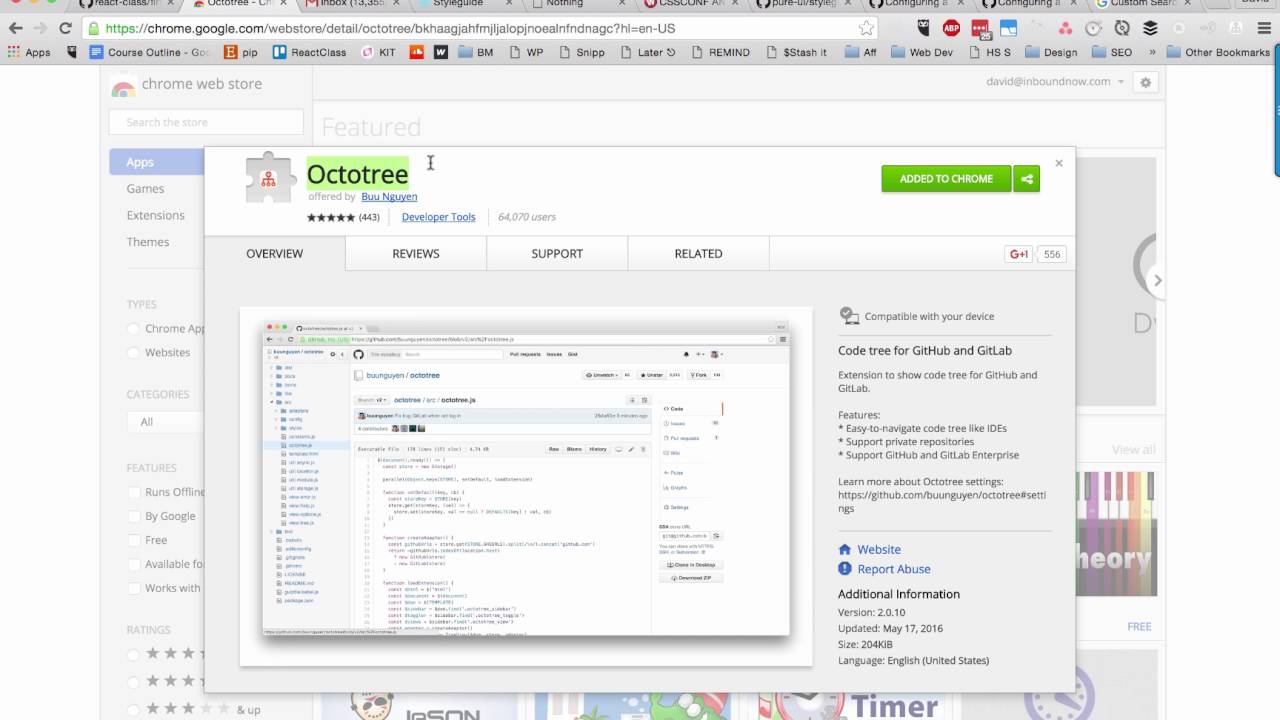Click the home icon next to Website
Image resolution: width=1280 pixels, height=720 pixels.
tap(845, 549)
